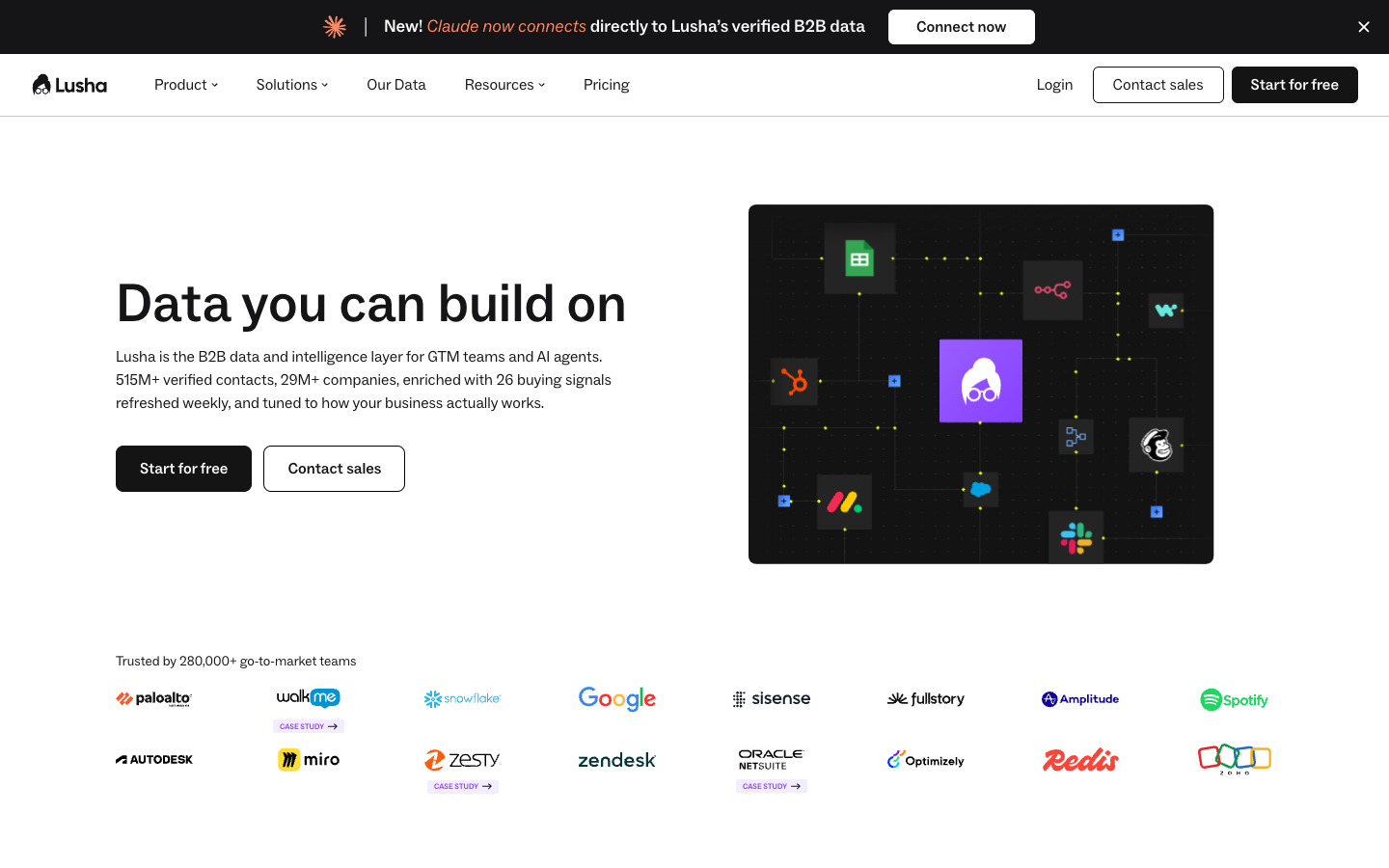Open the Zesty case study link
The width and height of the screenshot is (1389, 868).
tap(463, 786)
